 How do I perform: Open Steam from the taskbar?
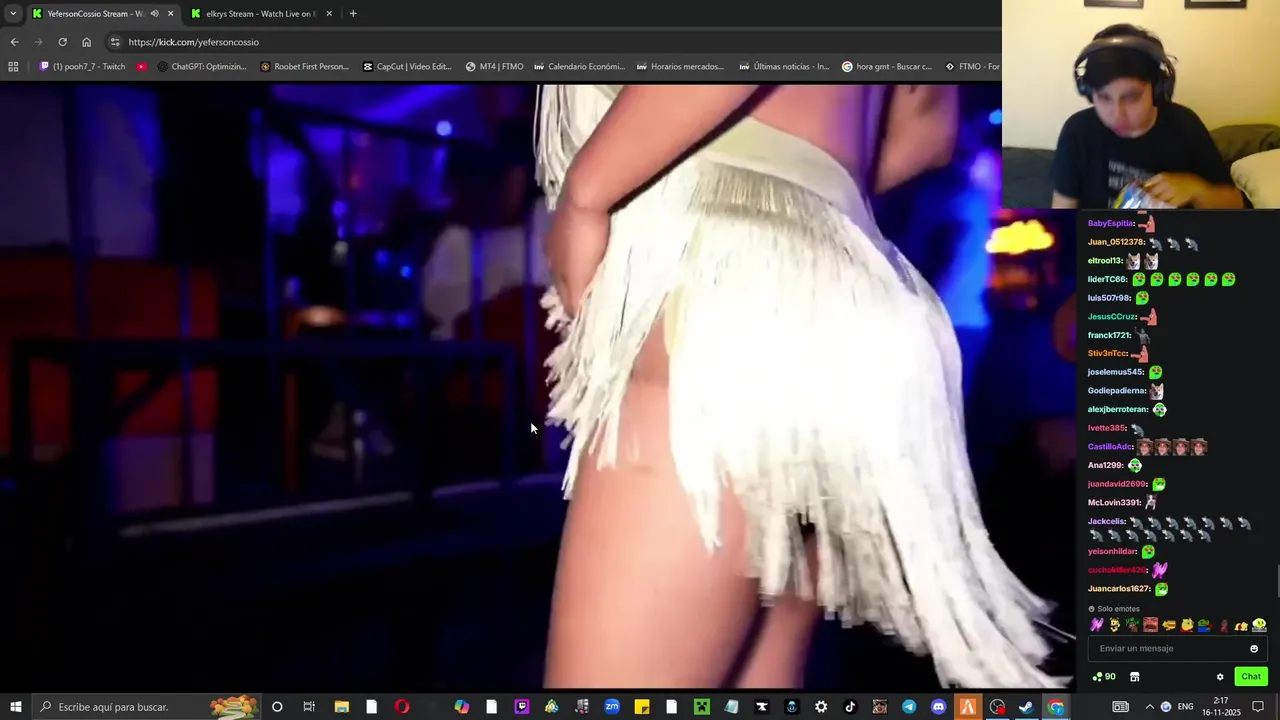pos(1026,707)
